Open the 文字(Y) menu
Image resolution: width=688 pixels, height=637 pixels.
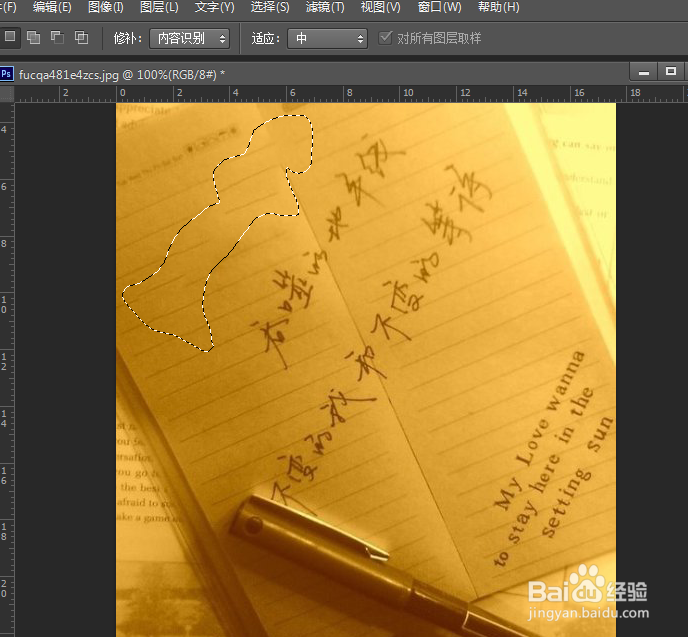(x=214, y=7)
